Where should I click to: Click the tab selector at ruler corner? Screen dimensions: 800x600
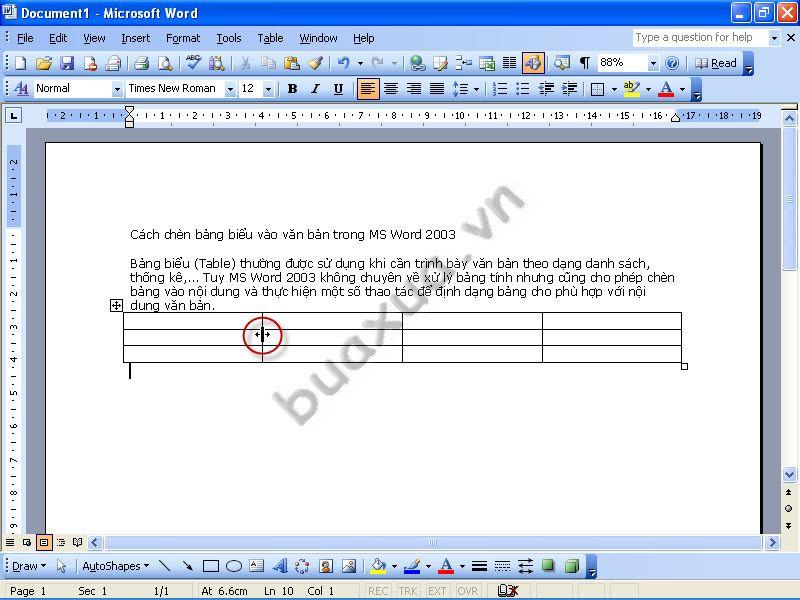pyautogui.click(x=14, y=116)
